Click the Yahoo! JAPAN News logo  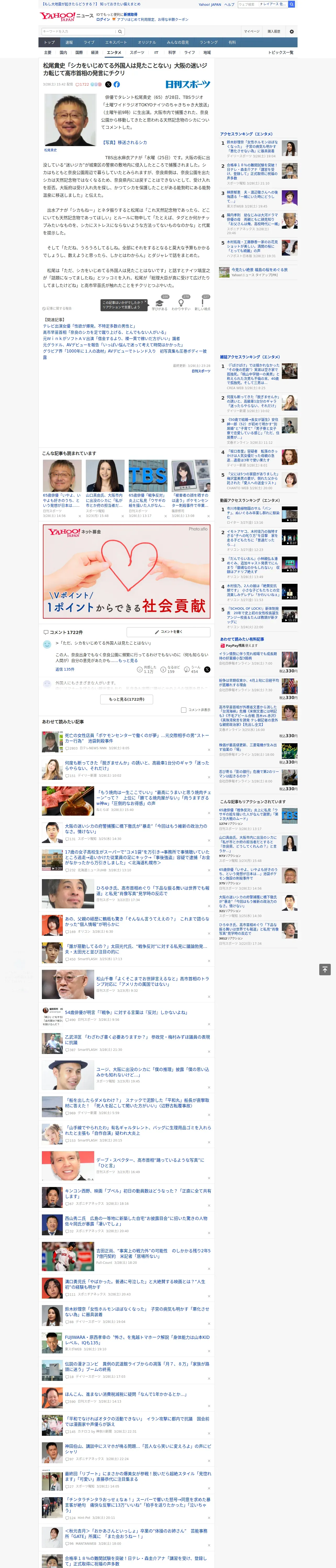pyautogui.click(x=67, y=16)
